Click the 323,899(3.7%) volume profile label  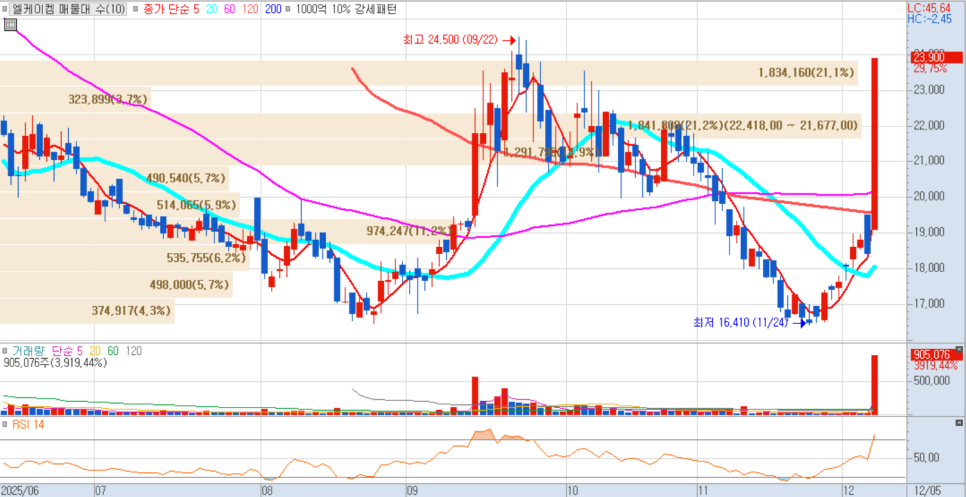[x=108, y=99]
